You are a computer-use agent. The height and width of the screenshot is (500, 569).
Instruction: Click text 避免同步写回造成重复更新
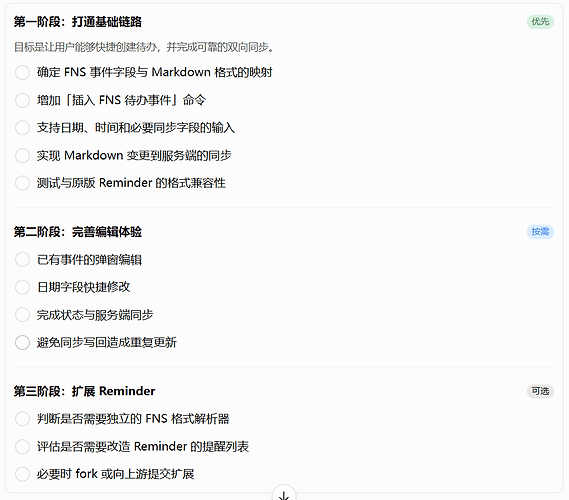click(x=106, y=342)
